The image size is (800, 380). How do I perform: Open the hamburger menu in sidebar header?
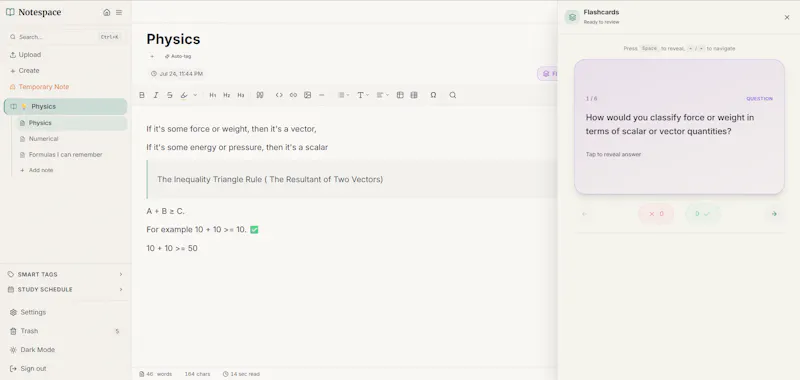[x=119, y=12]
